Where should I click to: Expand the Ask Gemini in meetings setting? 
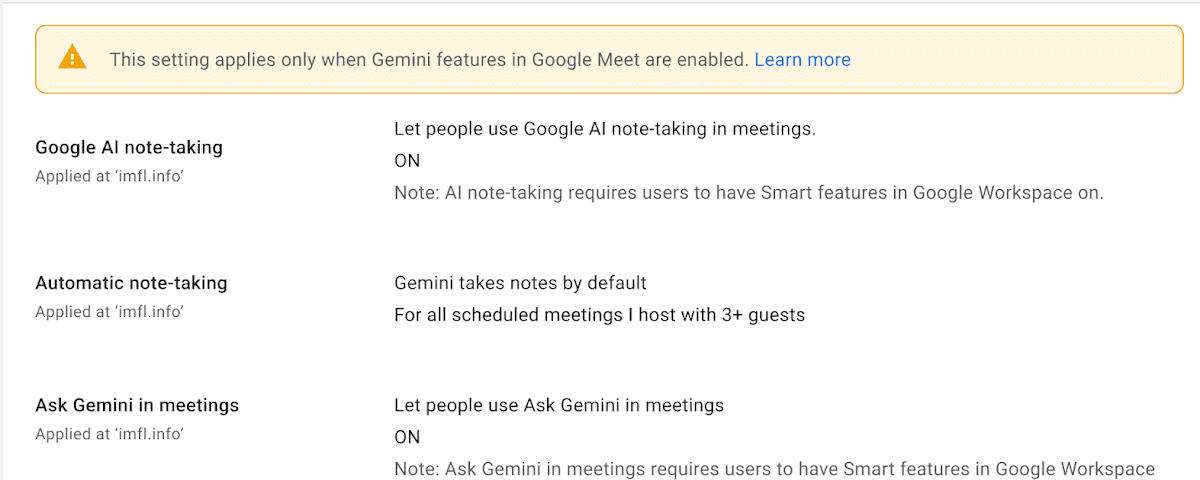tap(137, 405)
